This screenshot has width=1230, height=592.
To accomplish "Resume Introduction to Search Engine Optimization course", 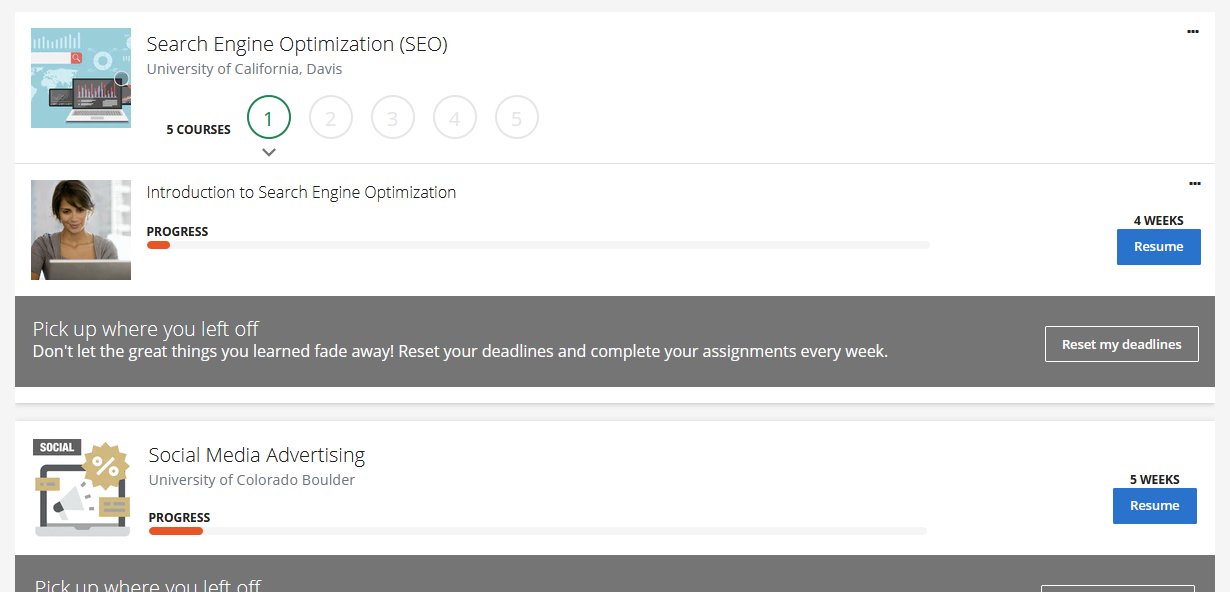I will [1158, 247].
